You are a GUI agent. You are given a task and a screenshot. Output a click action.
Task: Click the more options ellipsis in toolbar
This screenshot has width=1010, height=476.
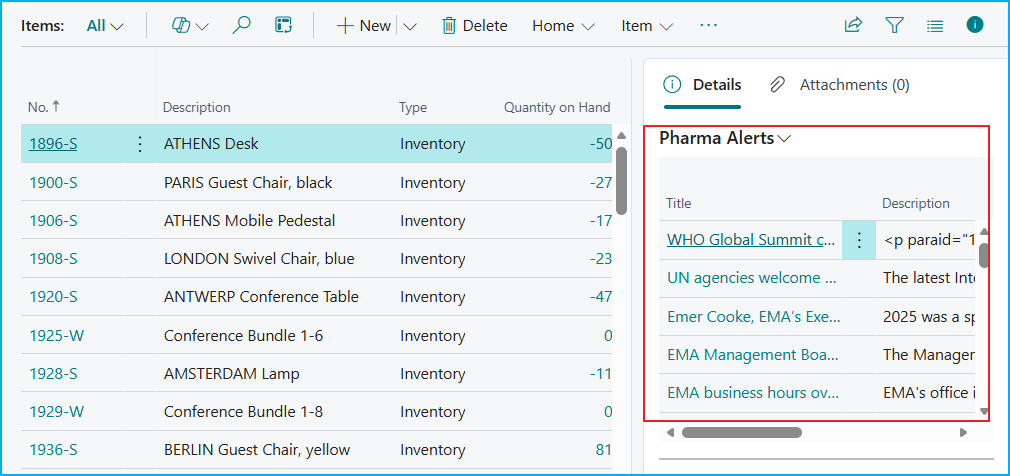709,26
